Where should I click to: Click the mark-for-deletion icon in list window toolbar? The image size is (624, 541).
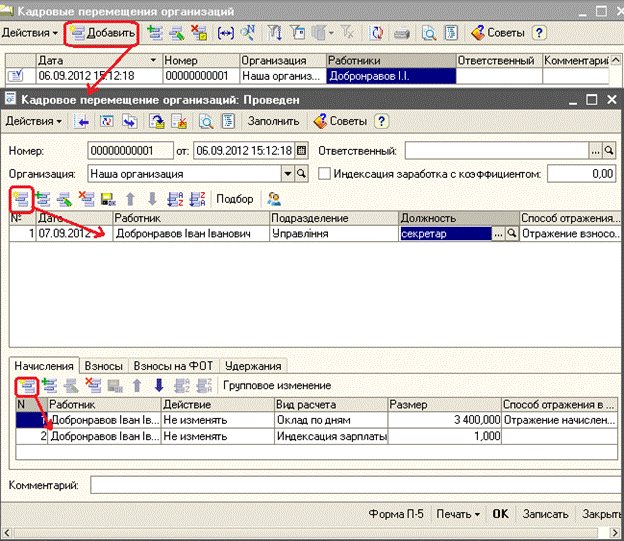198,33
